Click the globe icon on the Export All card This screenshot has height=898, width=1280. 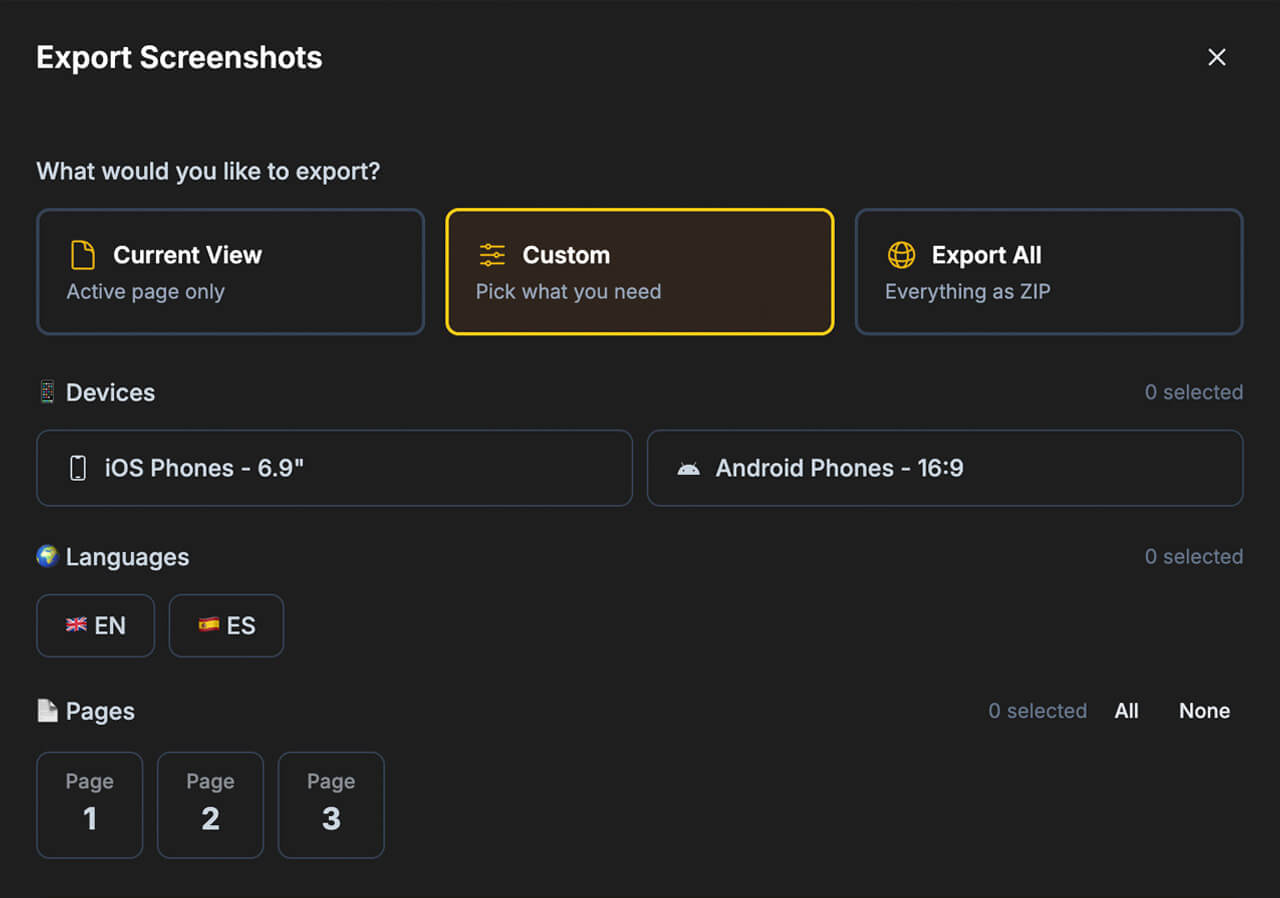point(902,255)
